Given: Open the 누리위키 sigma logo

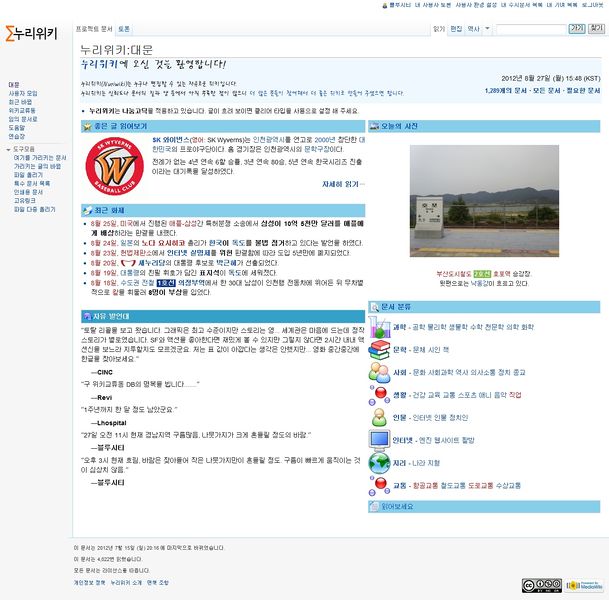Looking at the screenshot, I should coord(31,33).
